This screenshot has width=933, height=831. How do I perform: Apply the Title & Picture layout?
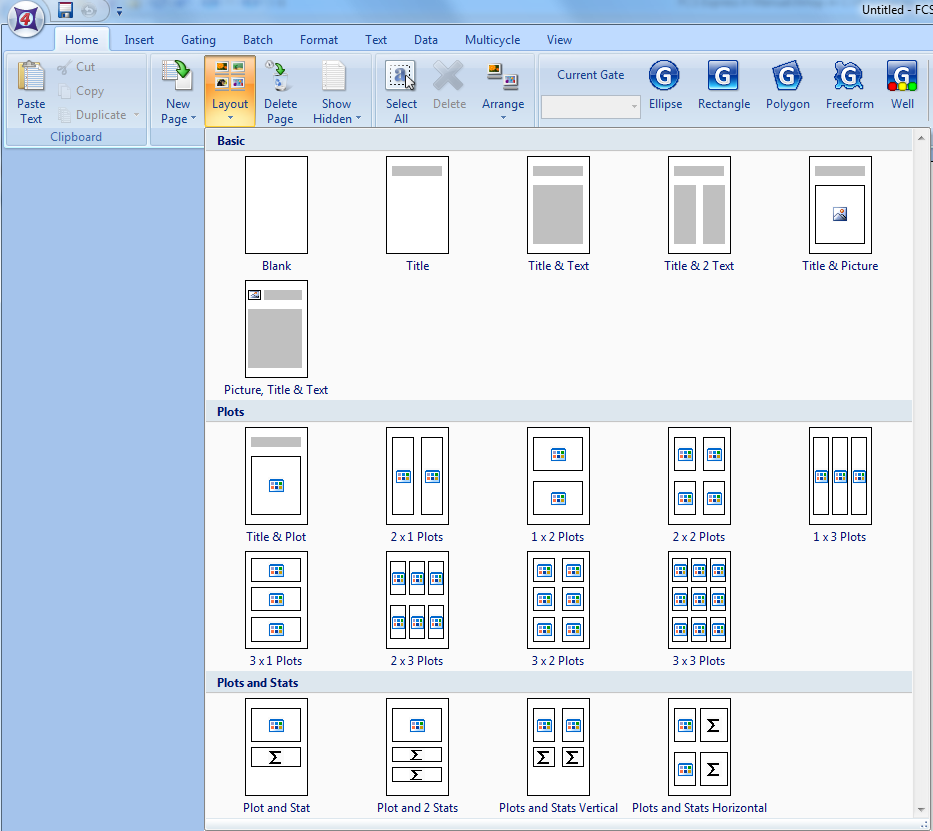tap(839, 205)
